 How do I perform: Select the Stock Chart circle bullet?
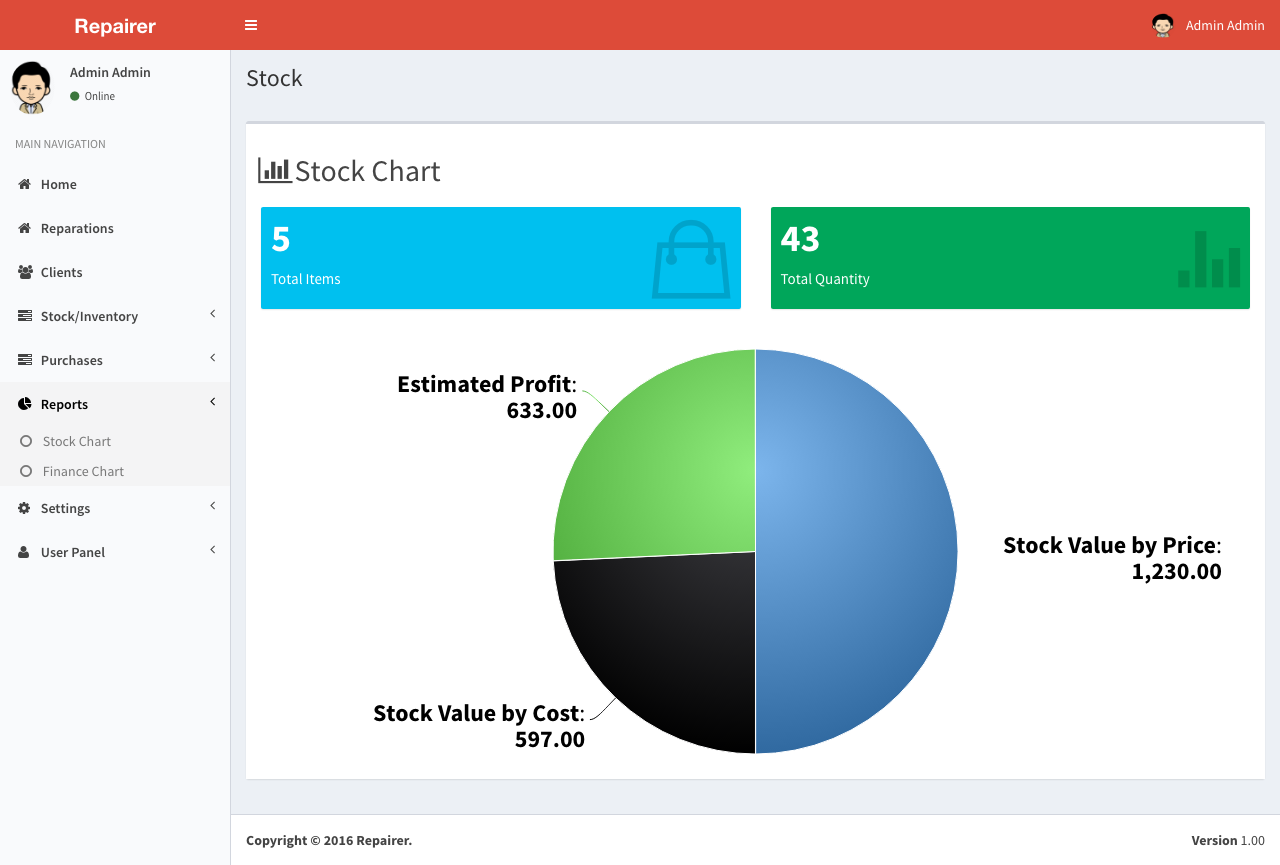[x=27, y=441]
